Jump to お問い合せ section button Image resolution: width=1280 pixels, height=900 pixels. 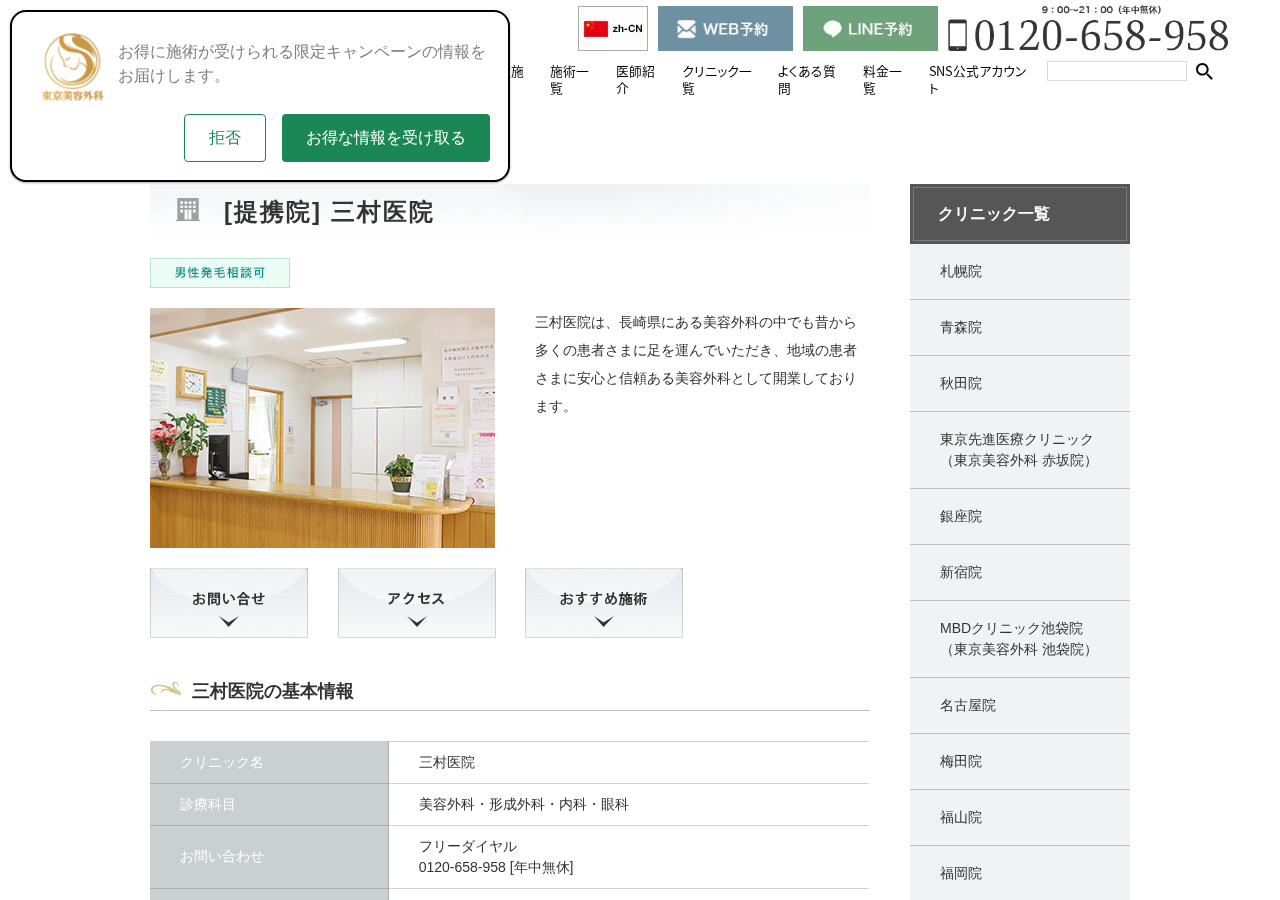coord(229,603)
